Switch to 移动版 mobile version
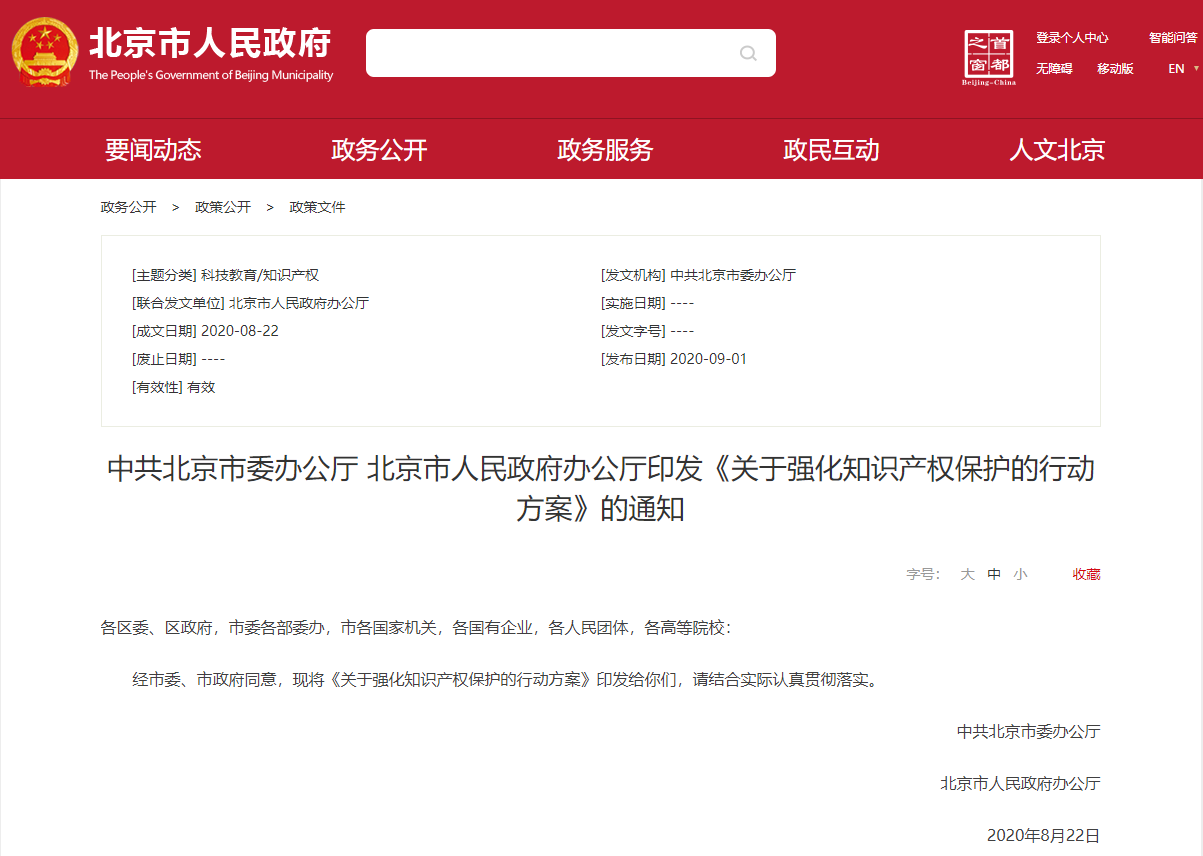Screen dimensions: 1203x856 (1114, 69)
